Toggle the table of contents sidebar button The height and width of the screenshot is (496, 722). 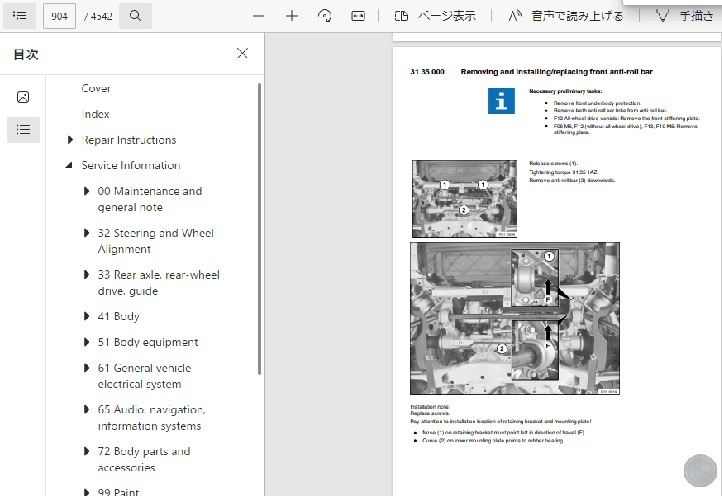point(19,16)
